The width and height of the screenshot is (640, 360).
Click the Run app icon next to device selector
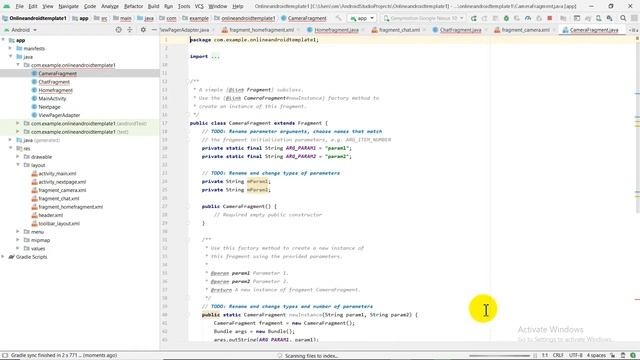[473, 18]
